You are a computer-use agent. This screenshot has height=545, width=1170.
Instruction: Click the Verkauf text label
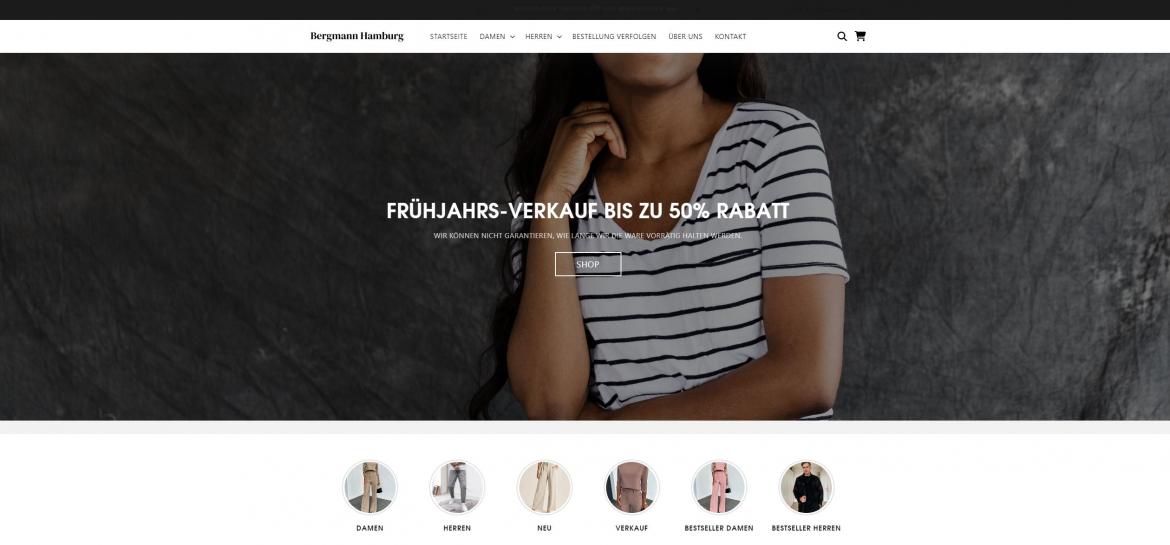[x=632, y=528]
